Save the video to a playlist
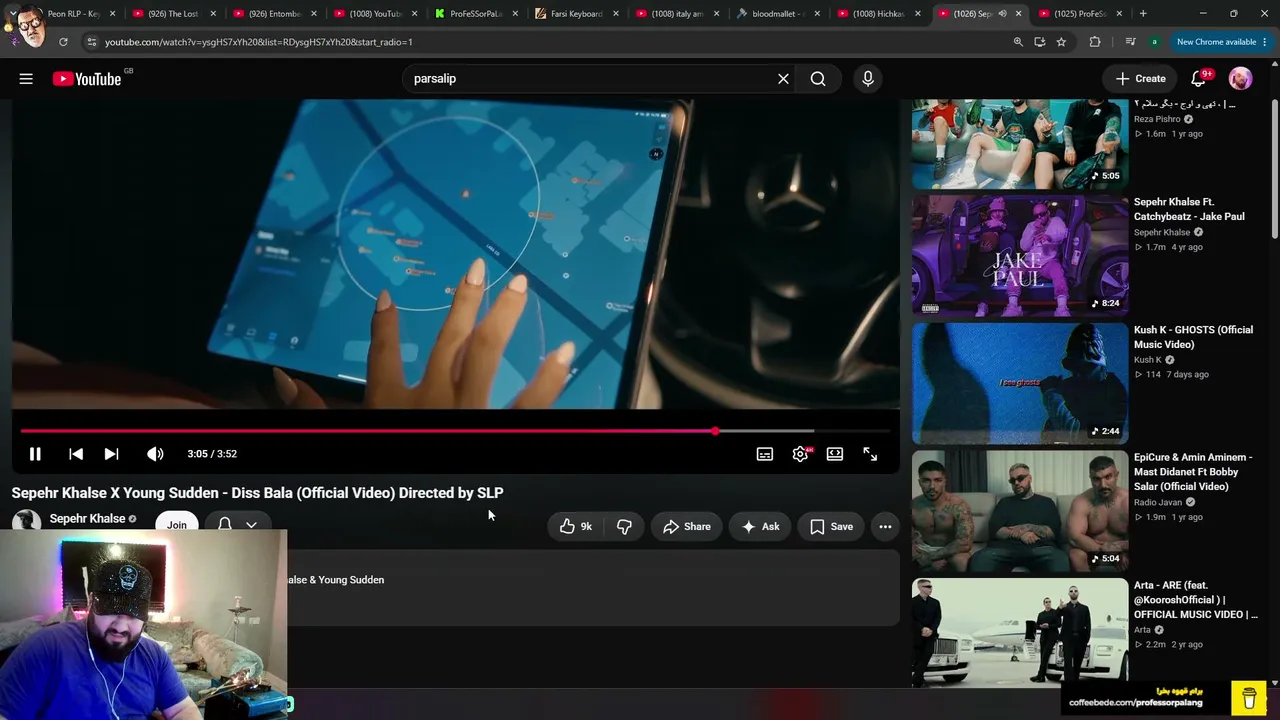Screen dimensions: 1280x720 (831, 527)
